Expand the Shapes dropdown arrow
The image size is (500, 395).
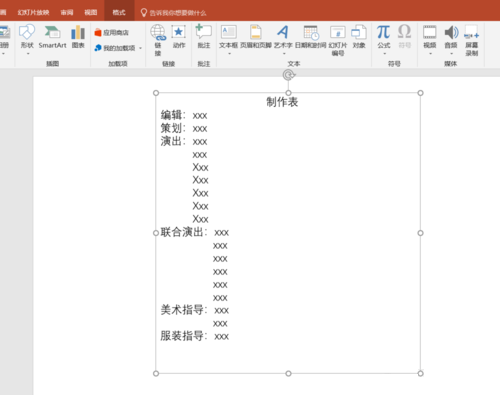28,53
